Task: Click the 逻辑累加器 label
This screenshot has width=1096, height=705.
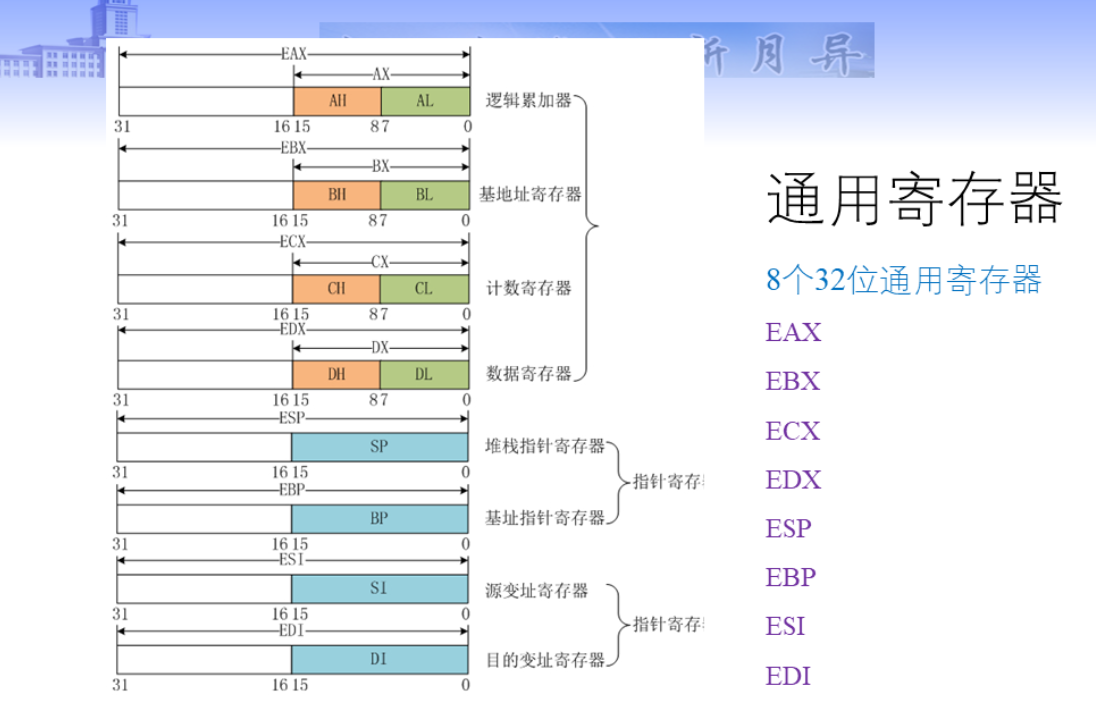Action: pos(528,101)
